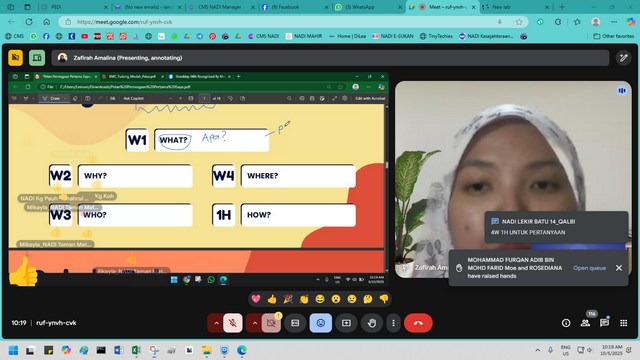Click the red Leave call button

coord(418,323)
